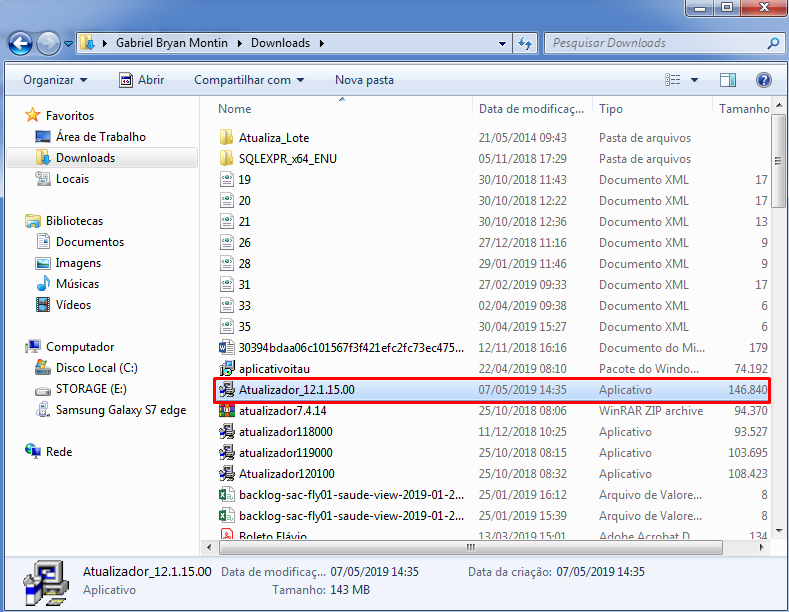
Task: Select Favoritos in the navigation pane
Action: [x=59, y=115]
